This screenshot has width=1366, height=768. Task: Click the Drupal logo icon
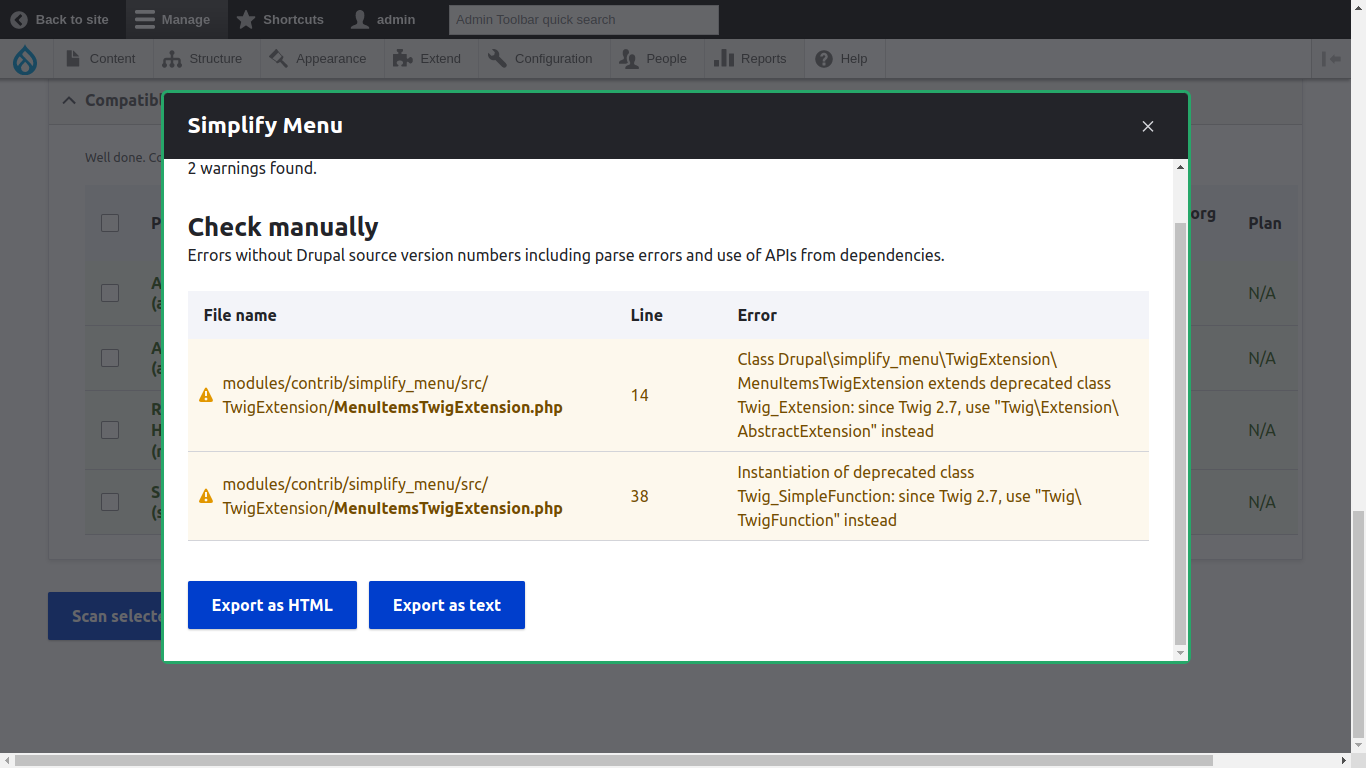[25, 60]
